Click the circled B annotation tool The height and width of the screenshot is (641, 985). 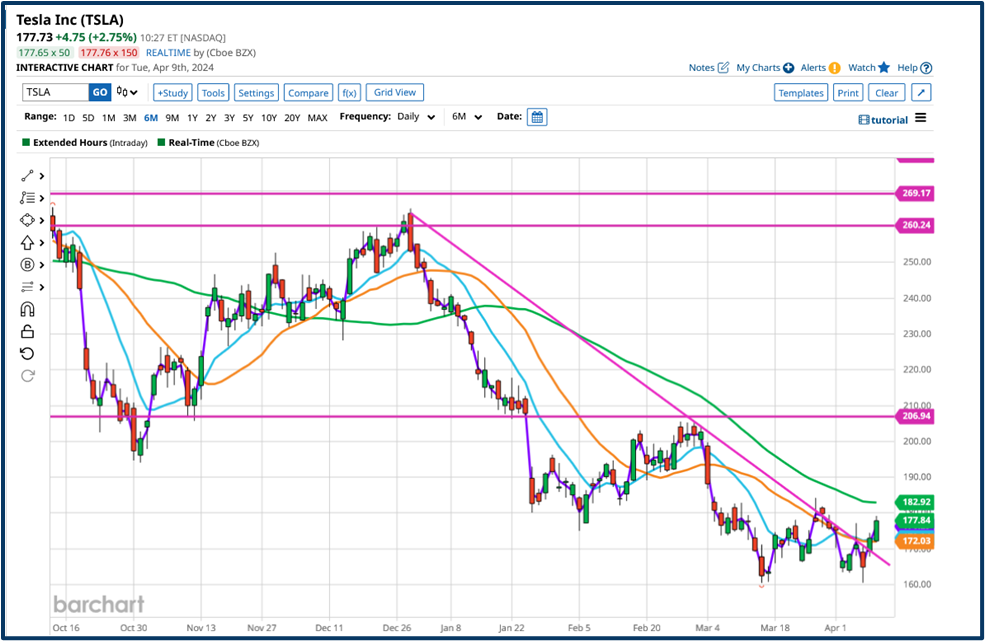(x=27, y=265)
